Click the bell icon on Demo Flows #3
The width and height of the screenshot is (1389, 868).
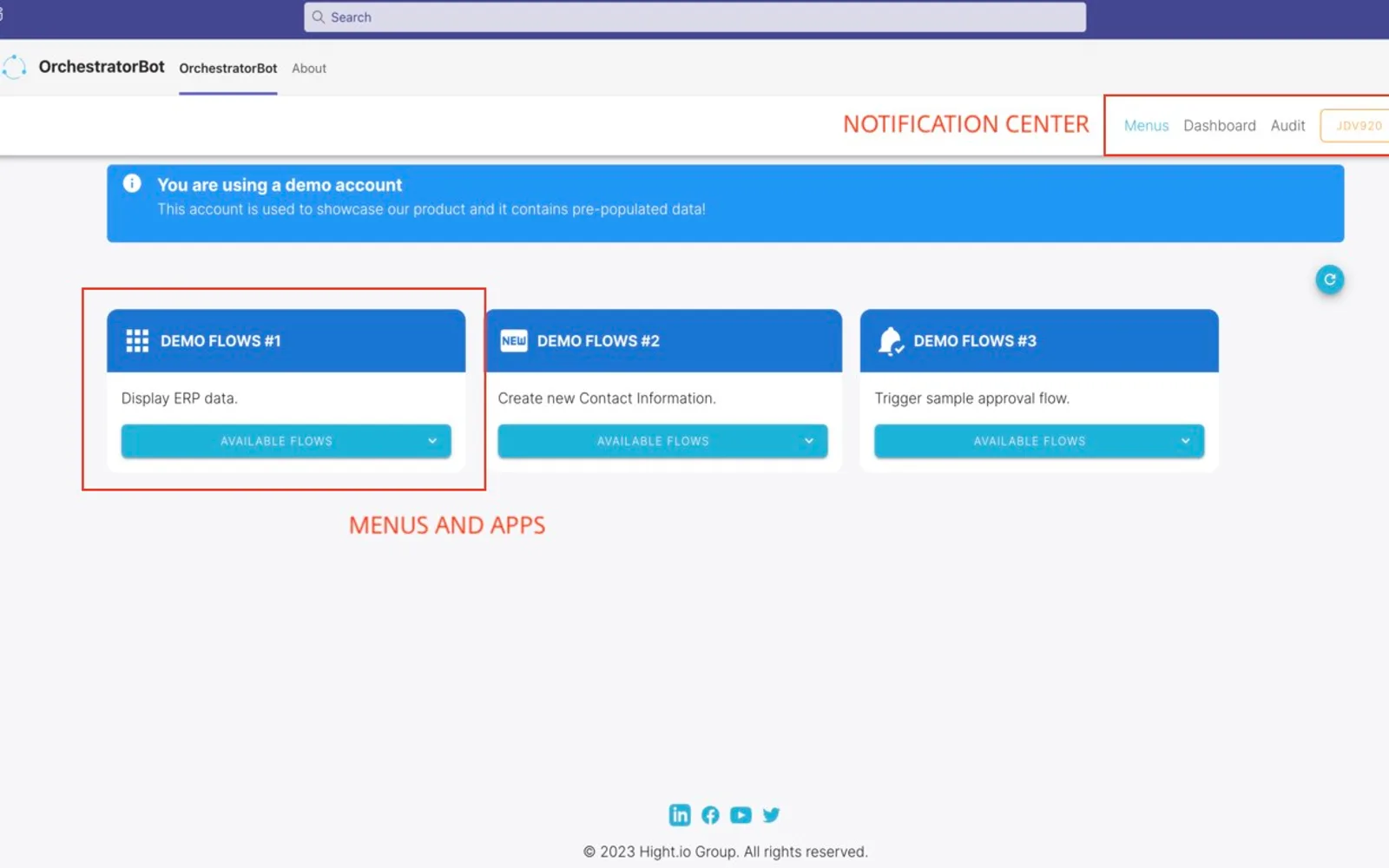891,341
